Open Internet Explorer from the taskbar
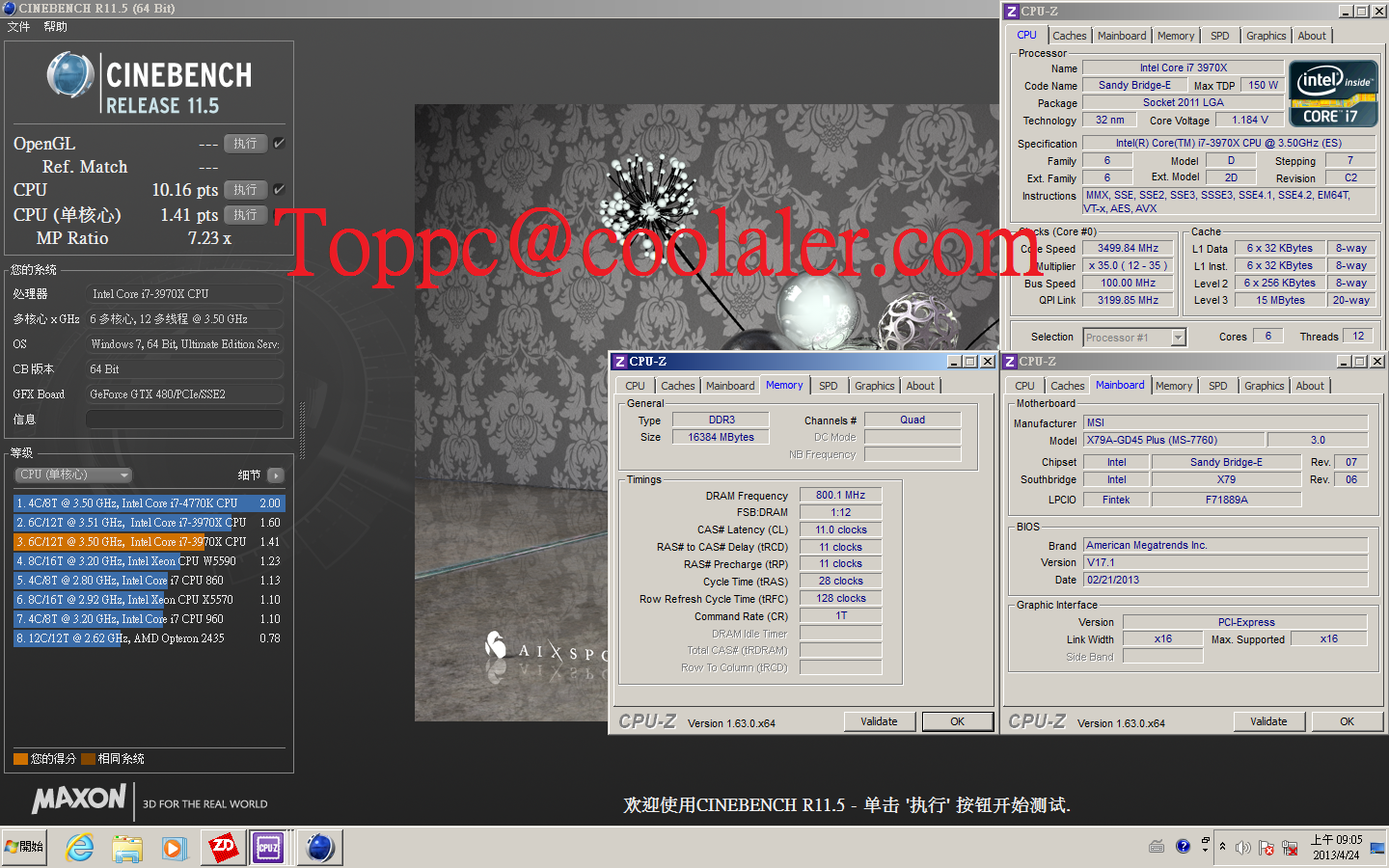1389x868 pixels. (x=79, y=848)
